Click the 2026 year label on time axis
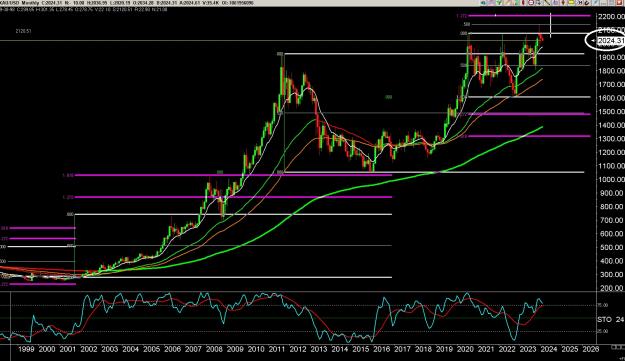Screen dimensions: 625x361 590,349
